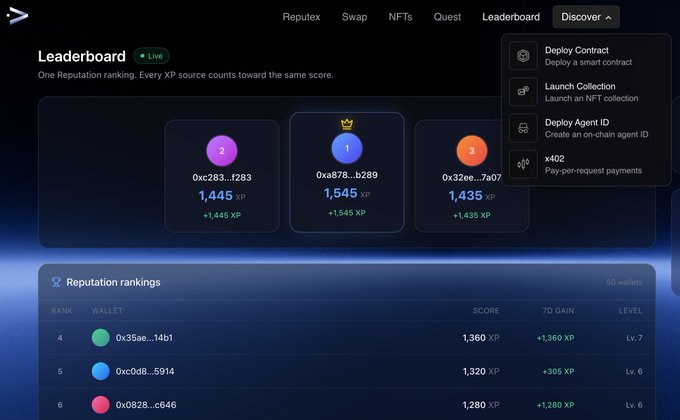
Task: Click the LEVEL column header
Action: click(630, 311)
